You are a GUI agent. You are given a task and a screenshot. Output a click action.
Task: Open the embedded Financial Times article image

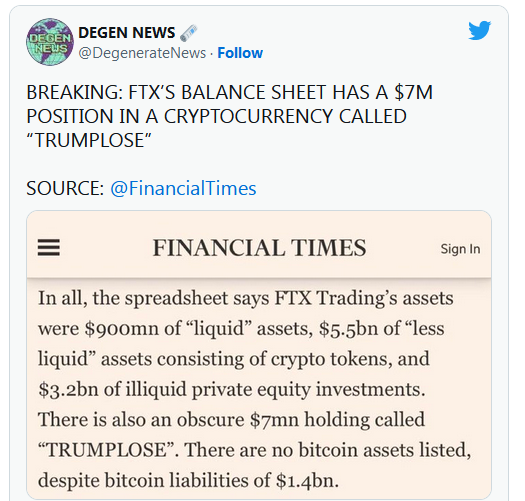259,355
